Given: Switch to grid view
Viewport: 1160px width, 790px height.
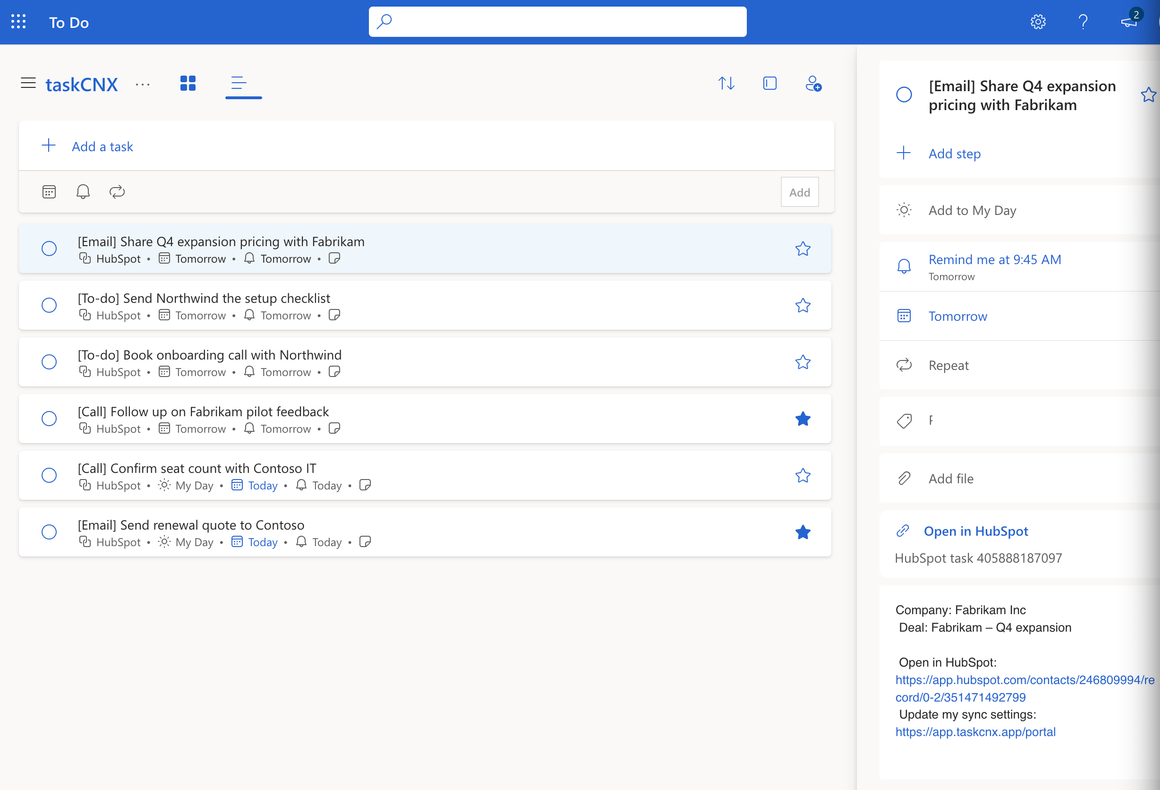Looking at the screenshot, I should 188,83.
